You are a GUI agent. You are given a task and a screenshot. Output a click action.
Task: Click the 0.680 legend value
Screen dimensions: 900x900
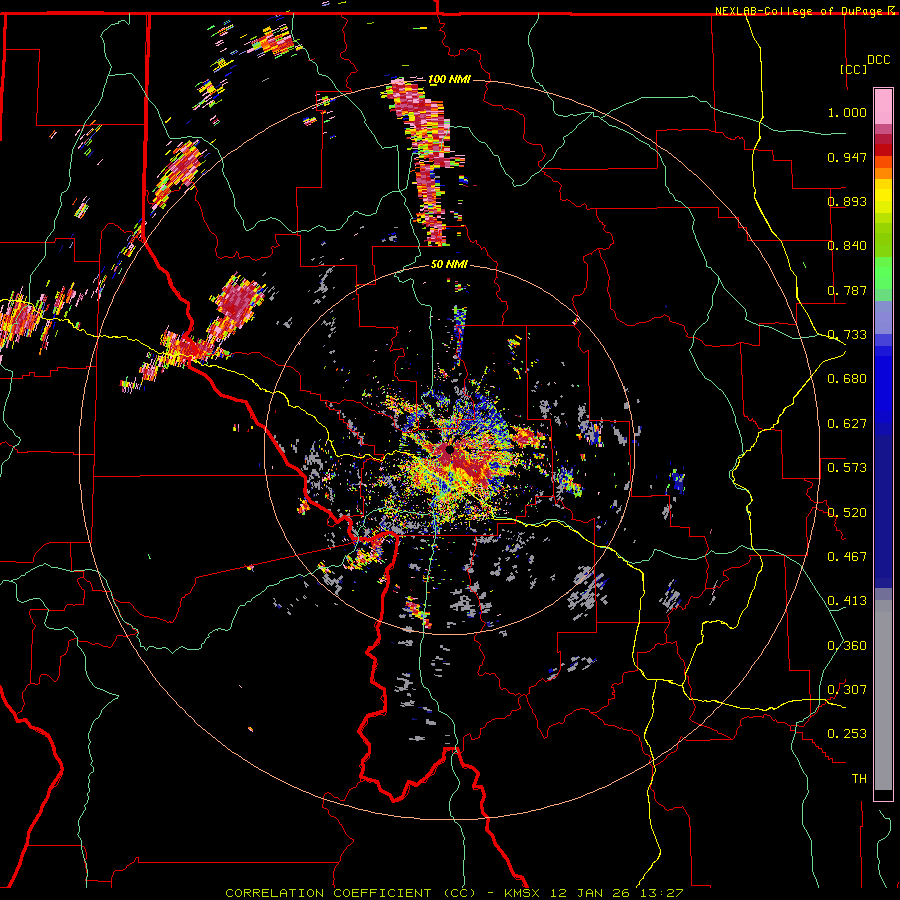click(847, 379)
